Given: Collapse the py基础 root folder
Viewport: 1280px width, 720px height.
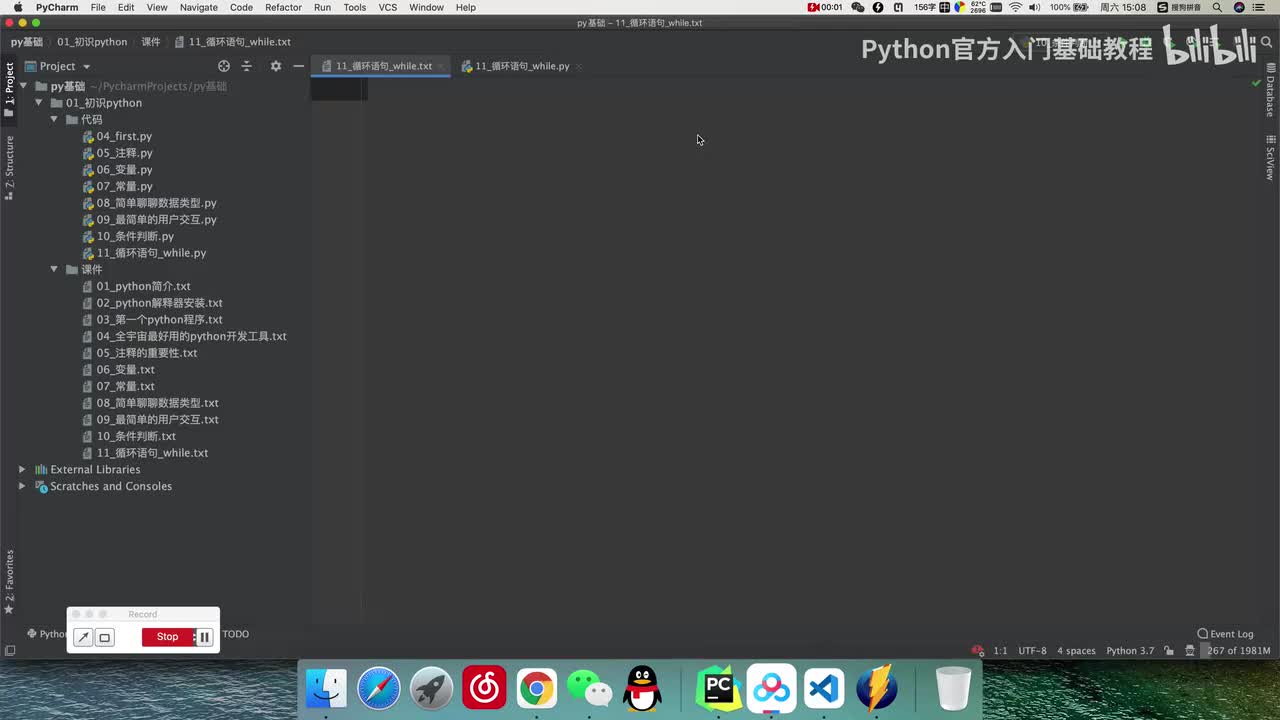Looking at the screenshot, I should point(25,86).
